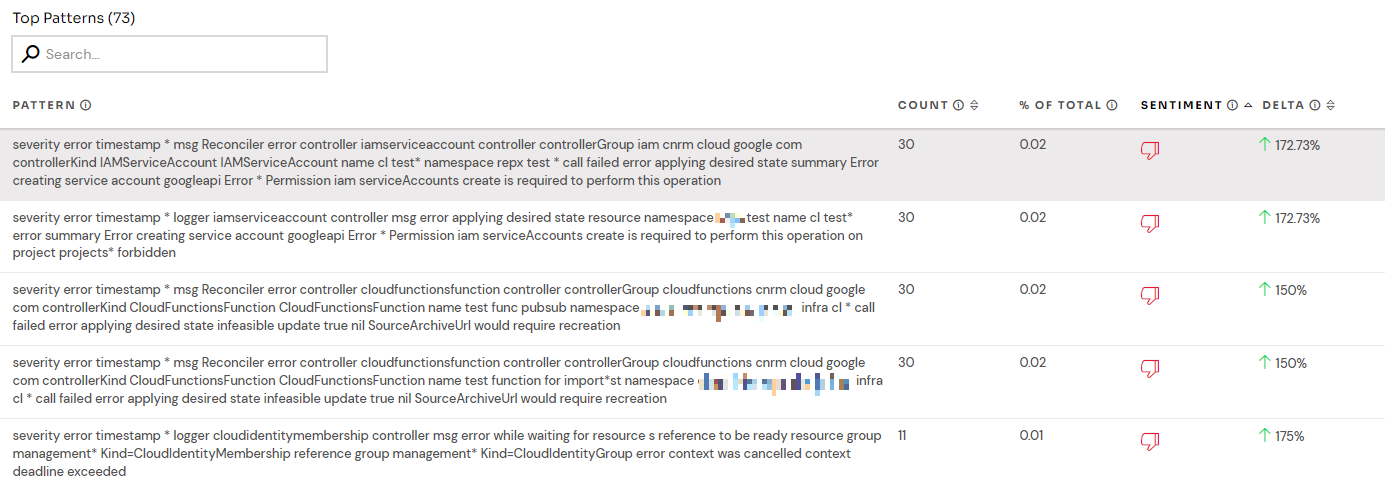Click green up arrow beside 175% delta
This screenshot has width=1385, height=490.
1264,435
